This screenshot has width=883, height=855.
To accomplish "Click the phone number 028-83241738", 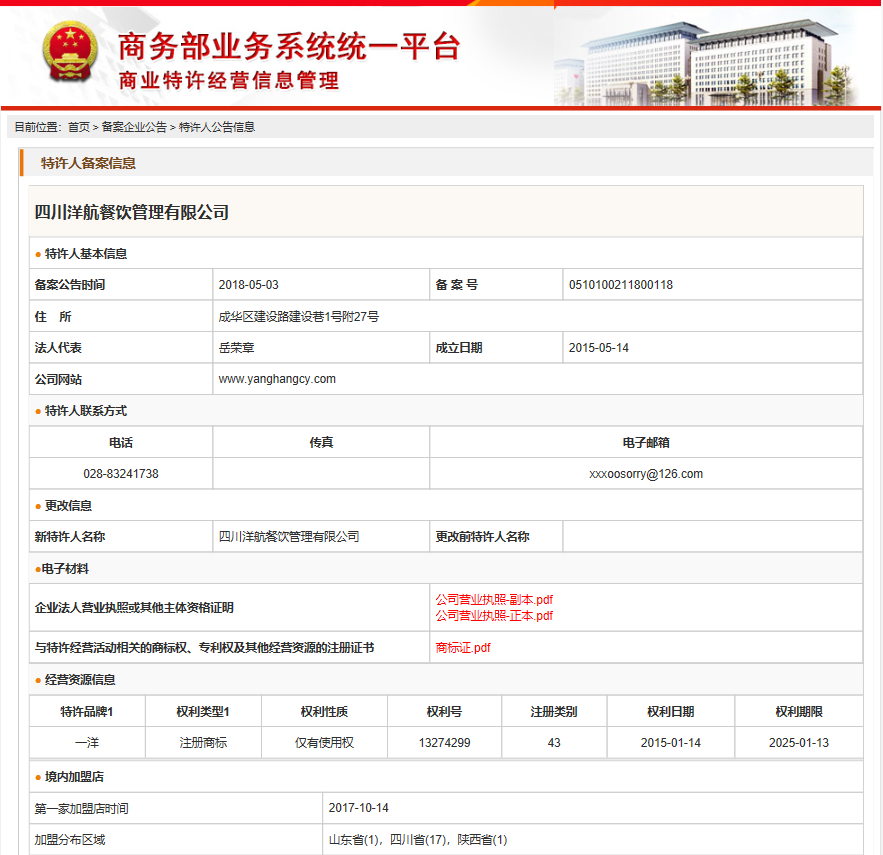I will (121, 474).
